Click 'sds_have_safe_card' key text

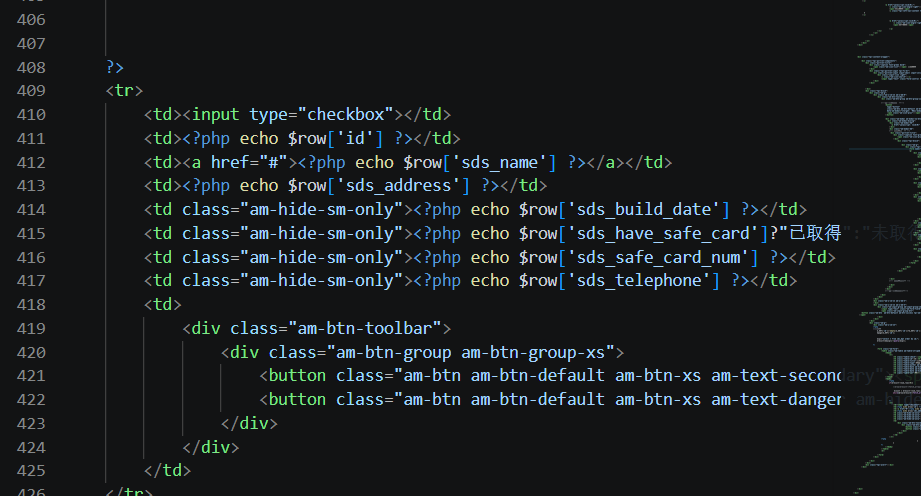point(663,234)
